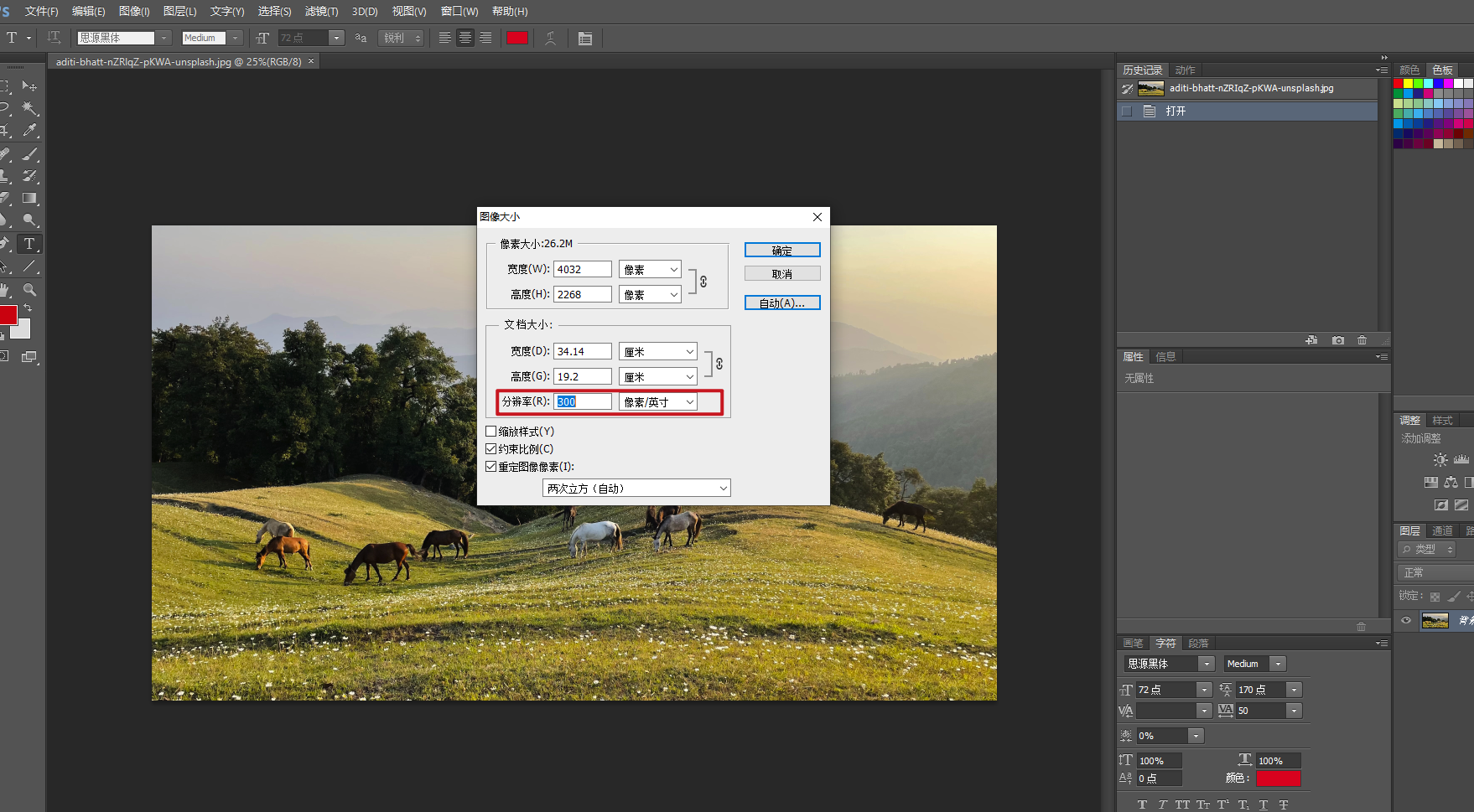Open the 滤镜(T) menu

(x=321, y=12)
